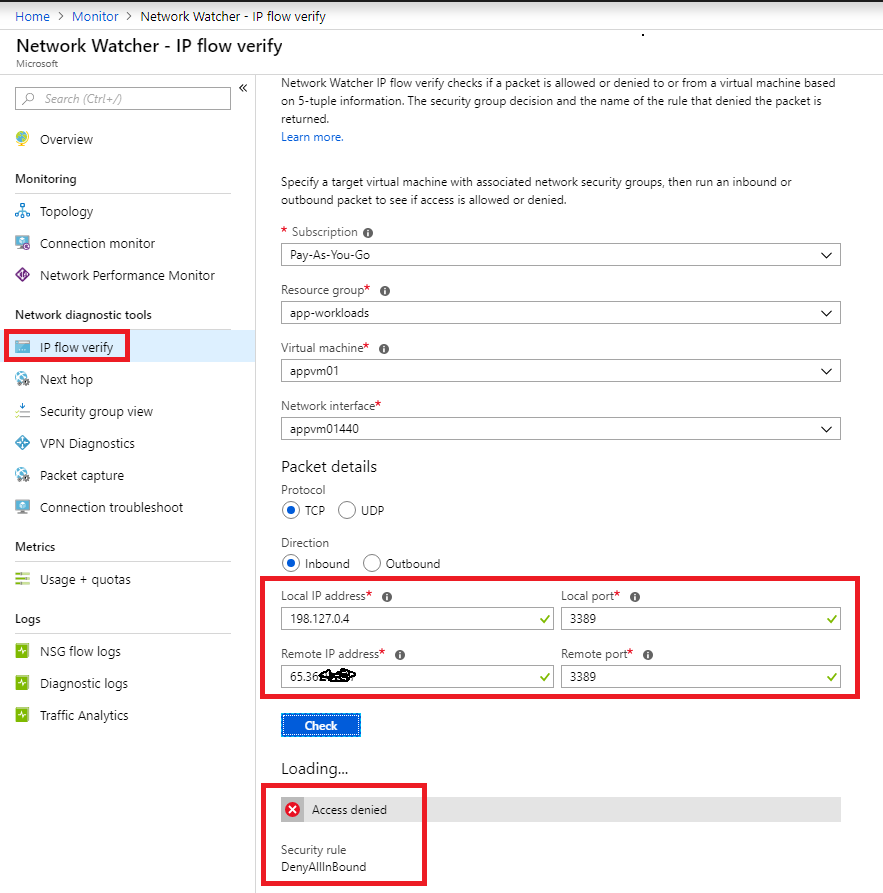Open the Subscription dropdown Pay-As-You-Go
883x893 pixels.
(561, 255)
